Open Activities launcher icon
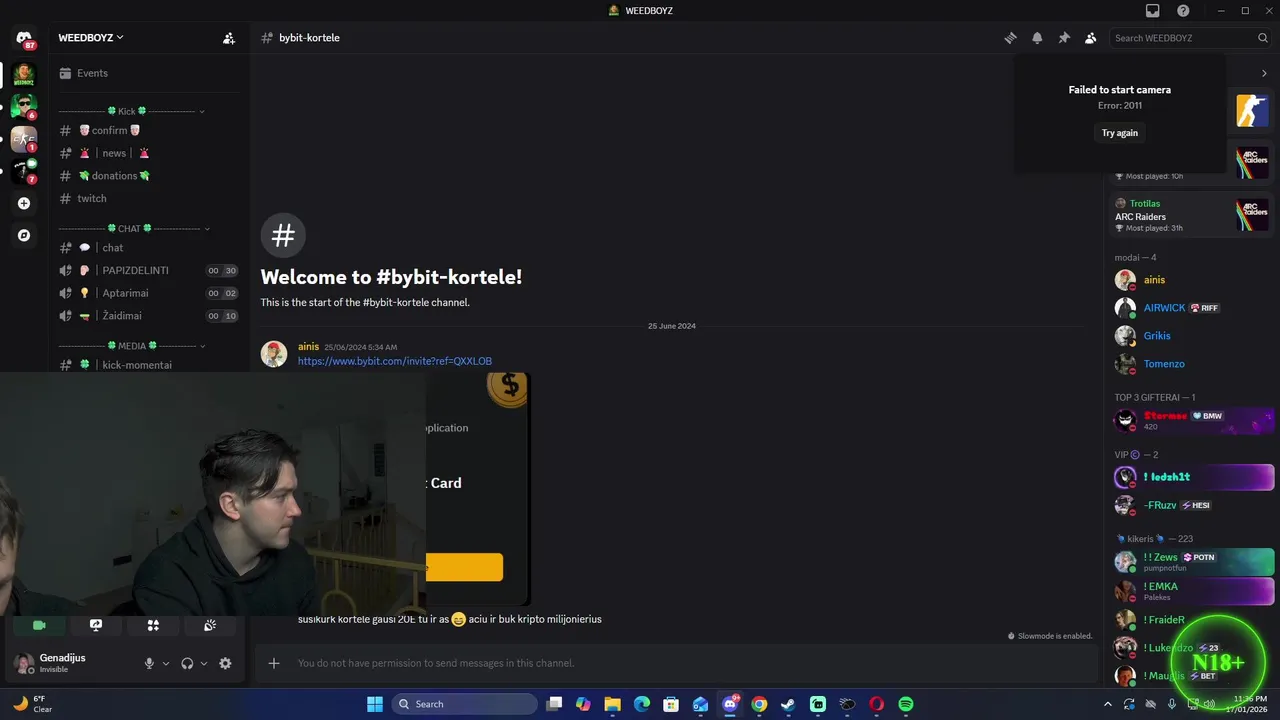The image size is (1280, 720). pyautogui.click(x=153, y=625)
